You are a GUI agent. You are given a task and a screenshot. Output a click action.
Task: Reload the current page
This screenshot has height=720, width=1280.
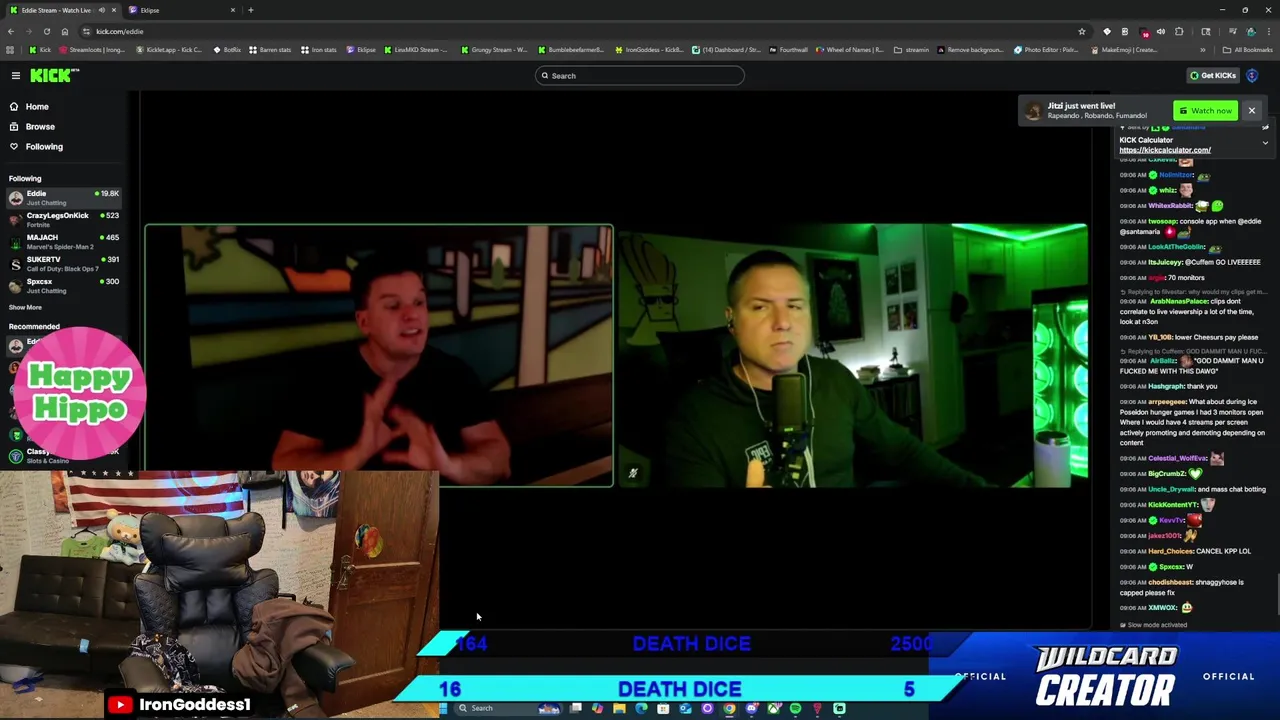pos(46,31)
